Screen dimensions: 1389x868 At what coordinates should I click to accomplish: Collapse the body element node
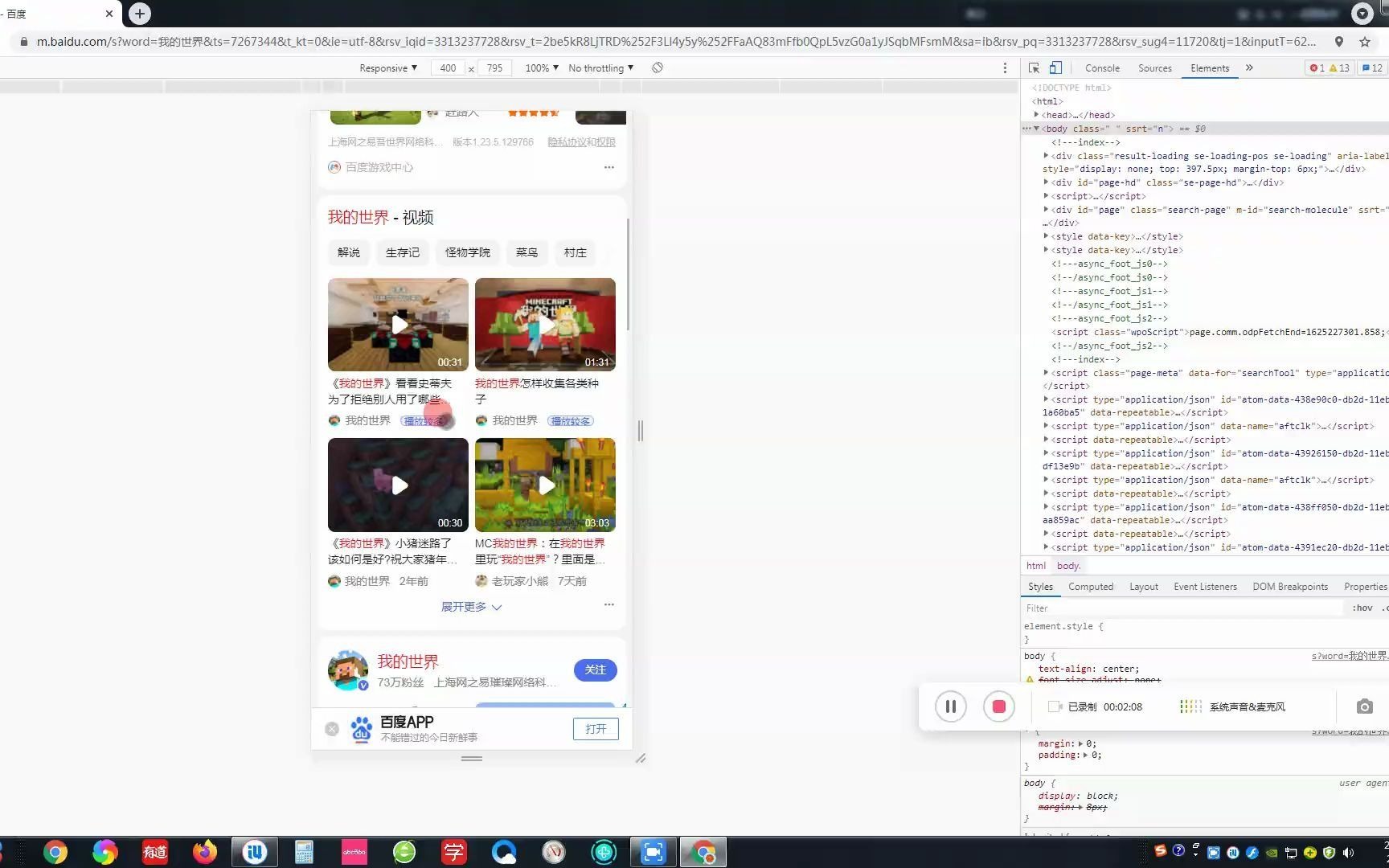(x=1037, y=129)
